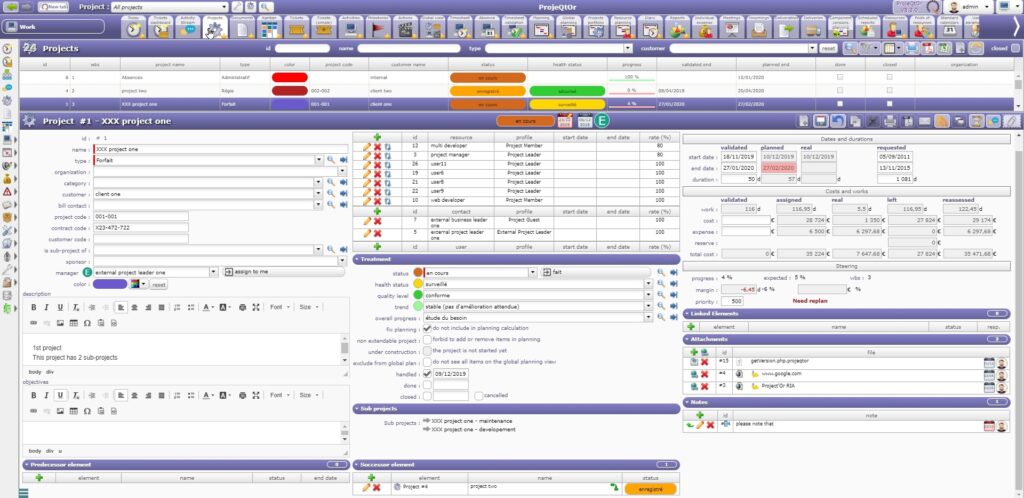Image resolution: width=1024 pixels, height=498 pixels.
Task: Open Projects icon tab in the top bar
Action: (215, 28)
